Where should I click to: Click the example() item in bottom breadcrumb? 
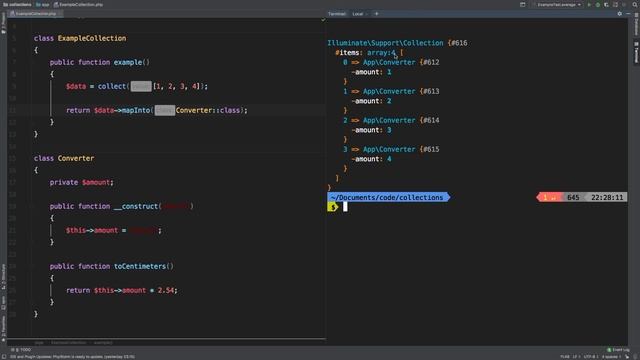103,342
